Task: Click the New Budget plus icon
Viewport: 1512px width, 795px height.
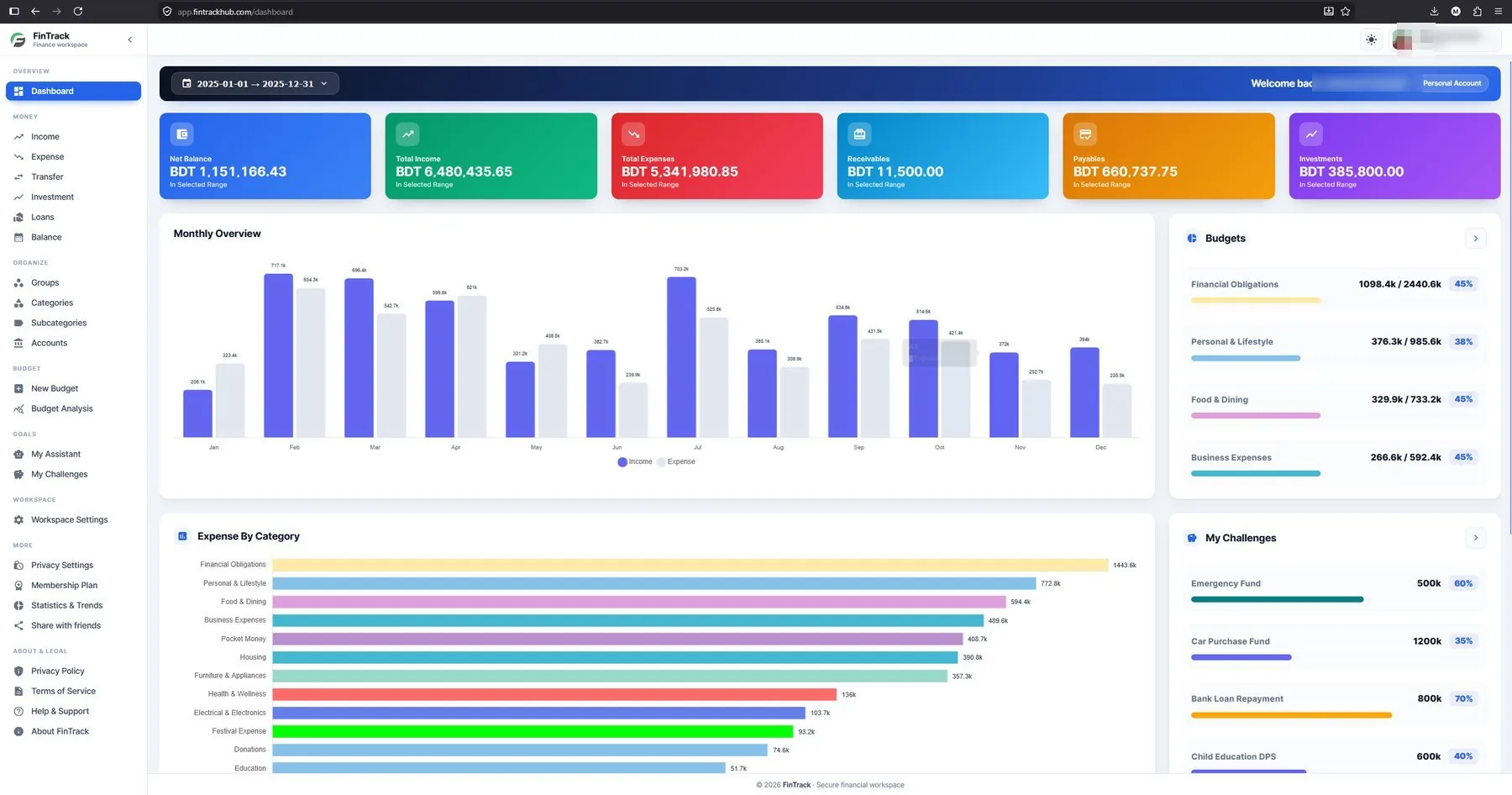Action: click(x=18, y=388)
